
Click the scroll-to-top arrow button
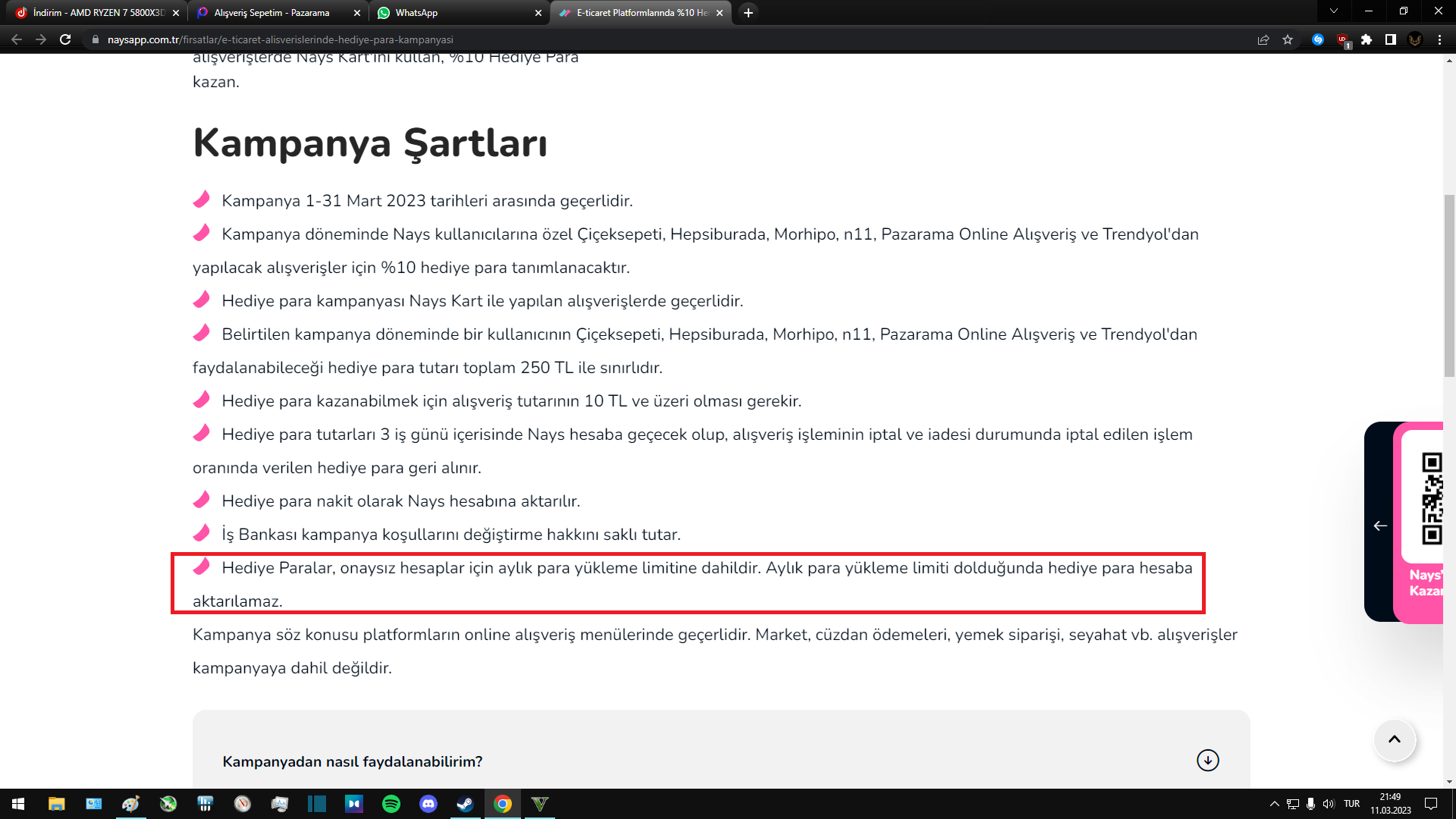(1394, 739)
